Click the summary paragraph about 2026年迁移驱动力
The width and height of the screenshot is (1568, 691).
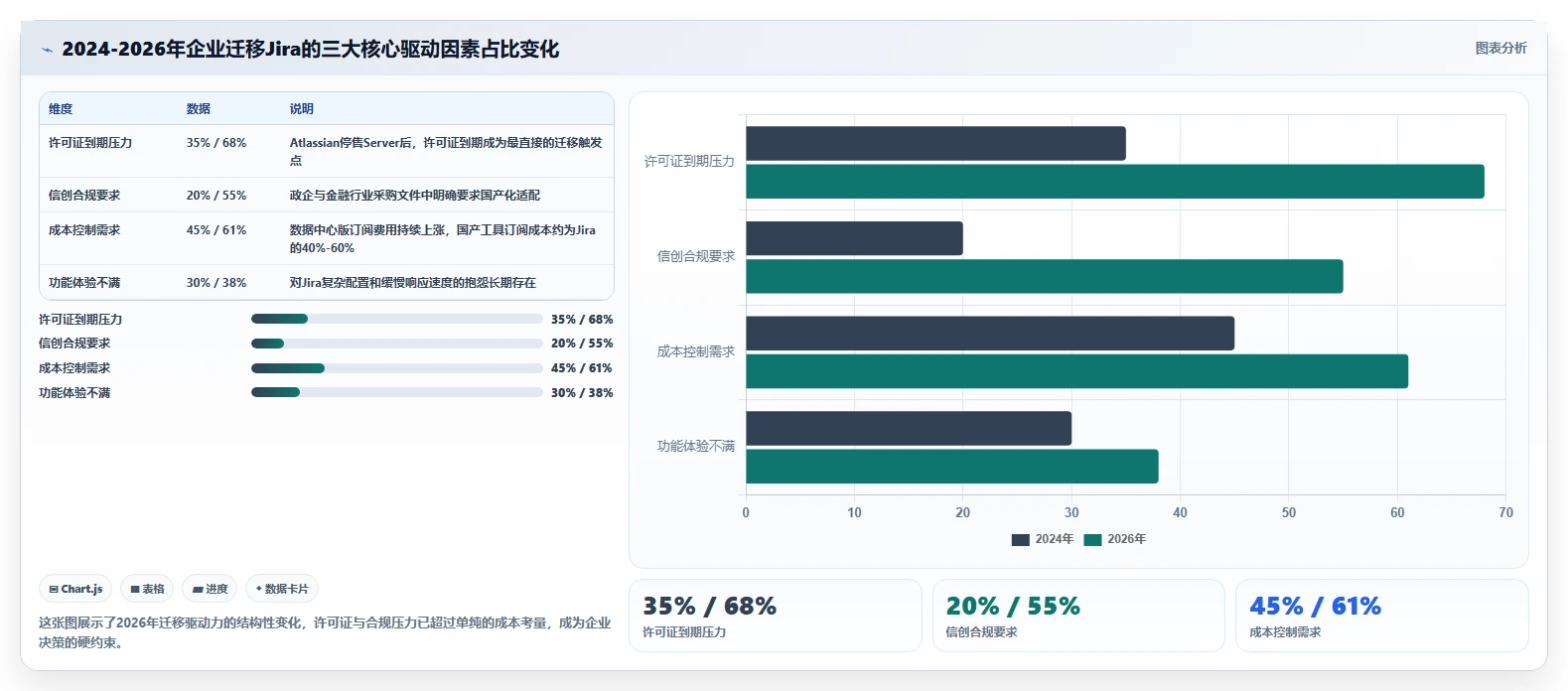point(325,632)
